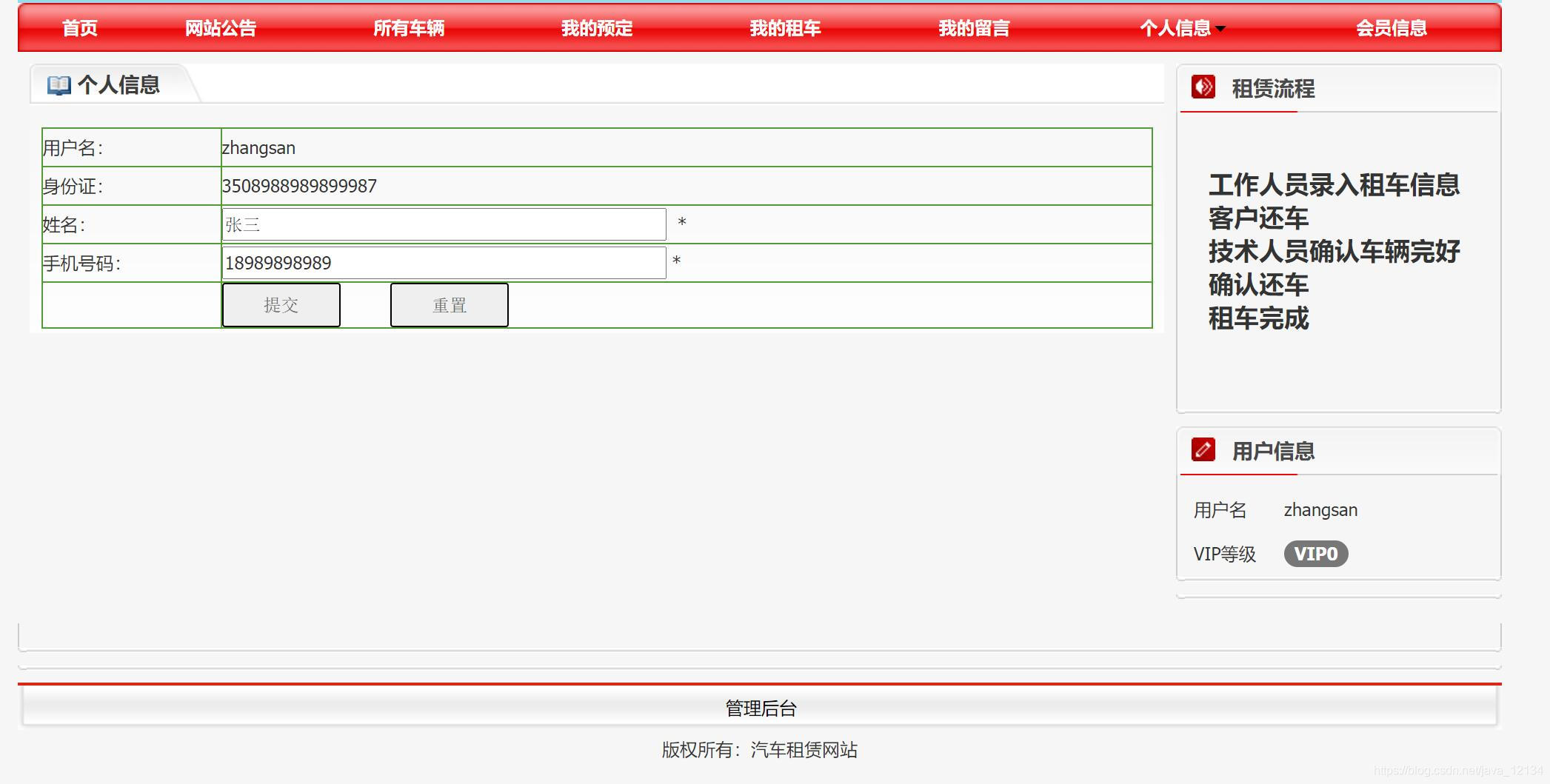Click zhangsan in the 用户信息 panel

[x=1320, y=510]
